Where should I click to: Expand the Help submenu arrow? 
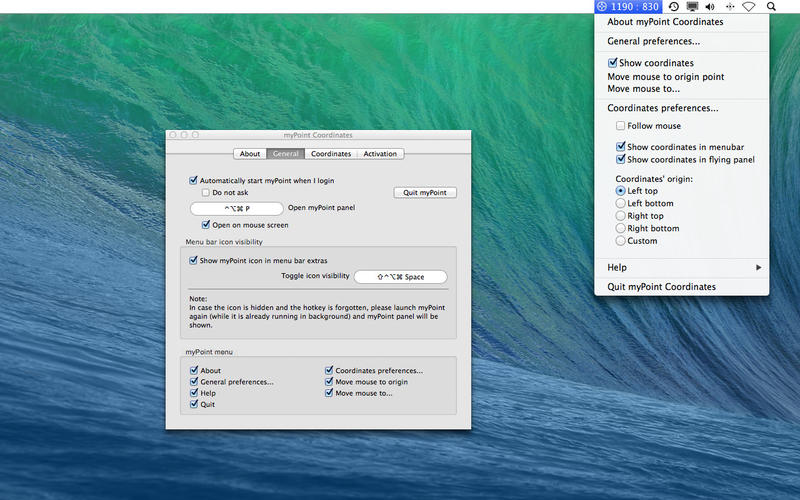tap(759, 267)
